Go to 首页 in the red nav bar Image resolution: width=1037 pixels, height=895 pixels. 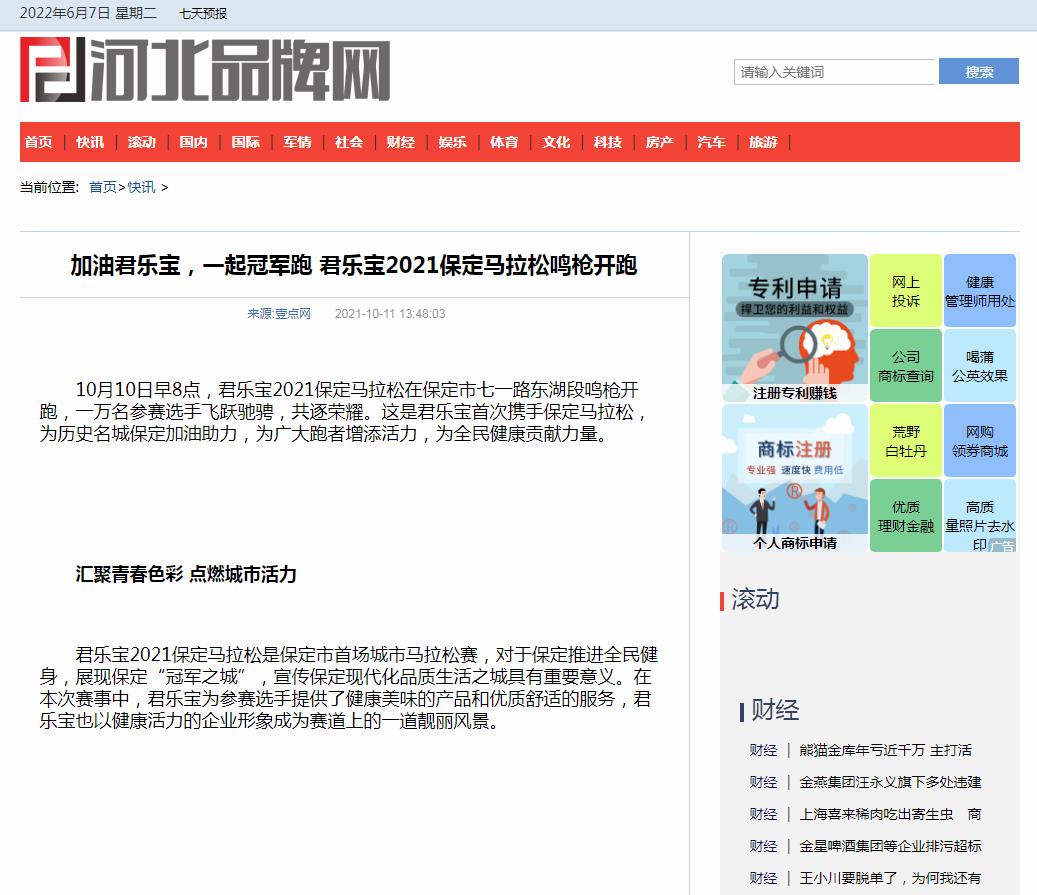38,142
